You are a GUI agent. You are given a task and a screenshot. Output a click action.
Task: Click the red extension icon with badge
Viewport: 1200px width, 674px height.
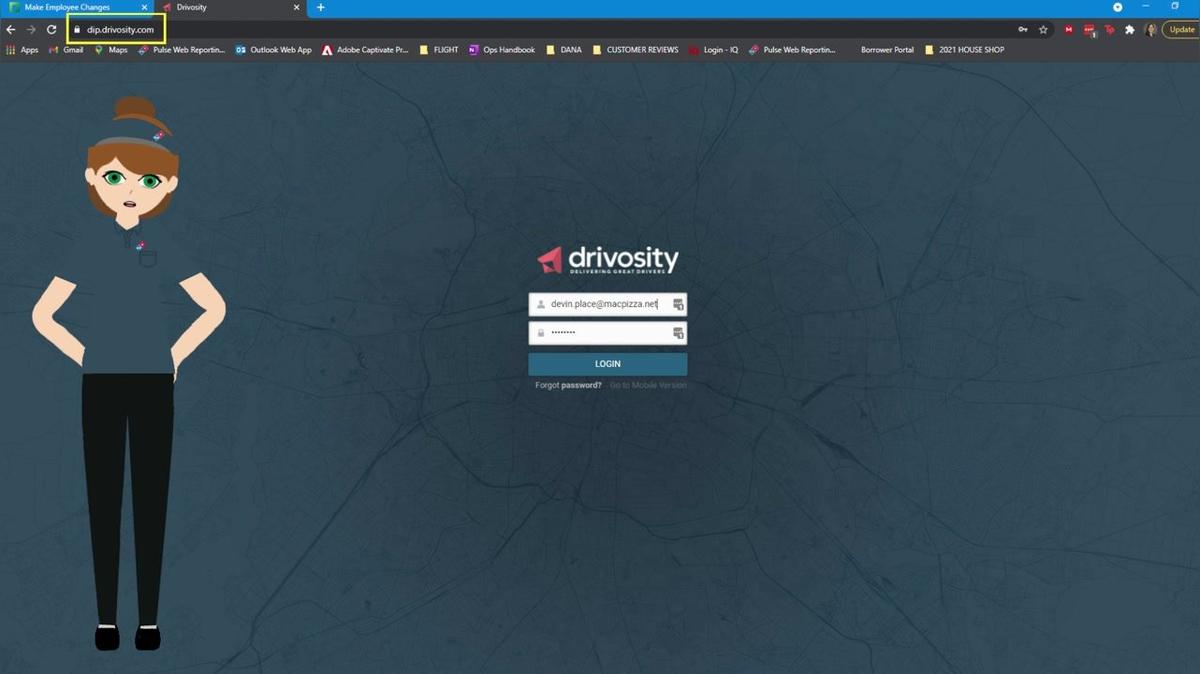point(1090,30)
